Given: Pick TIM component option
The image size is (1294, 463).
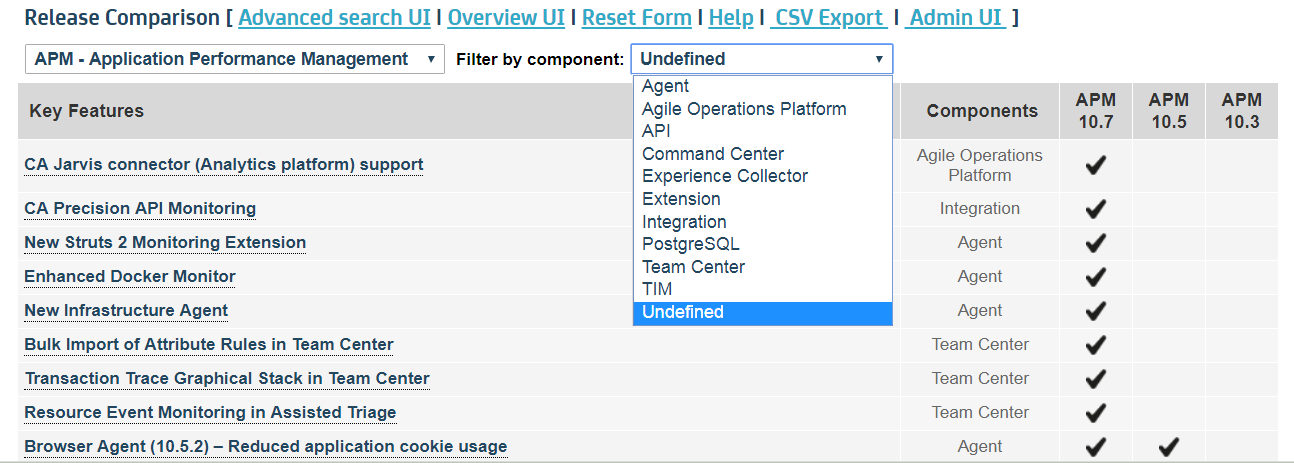Looking at the screenshot, I should click(x=762, y=289).
